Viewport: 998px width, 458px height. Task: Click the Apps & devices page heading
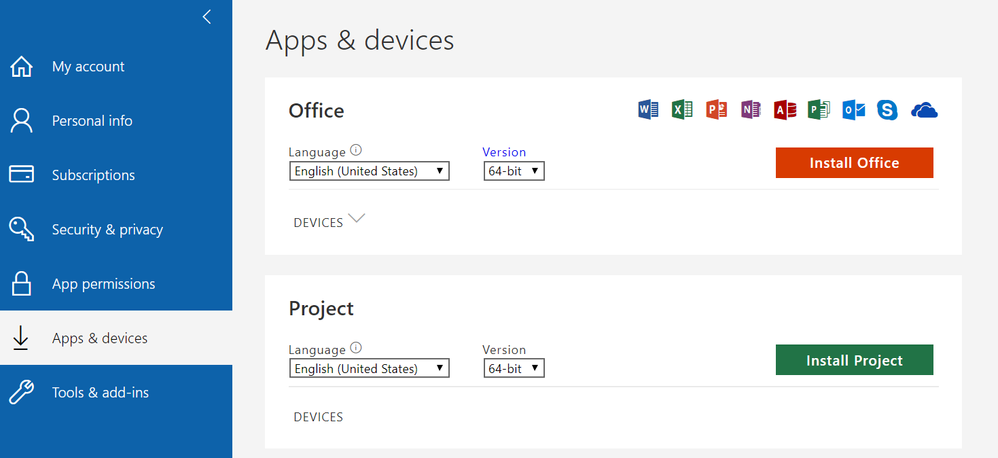click(x=360, y=39)
